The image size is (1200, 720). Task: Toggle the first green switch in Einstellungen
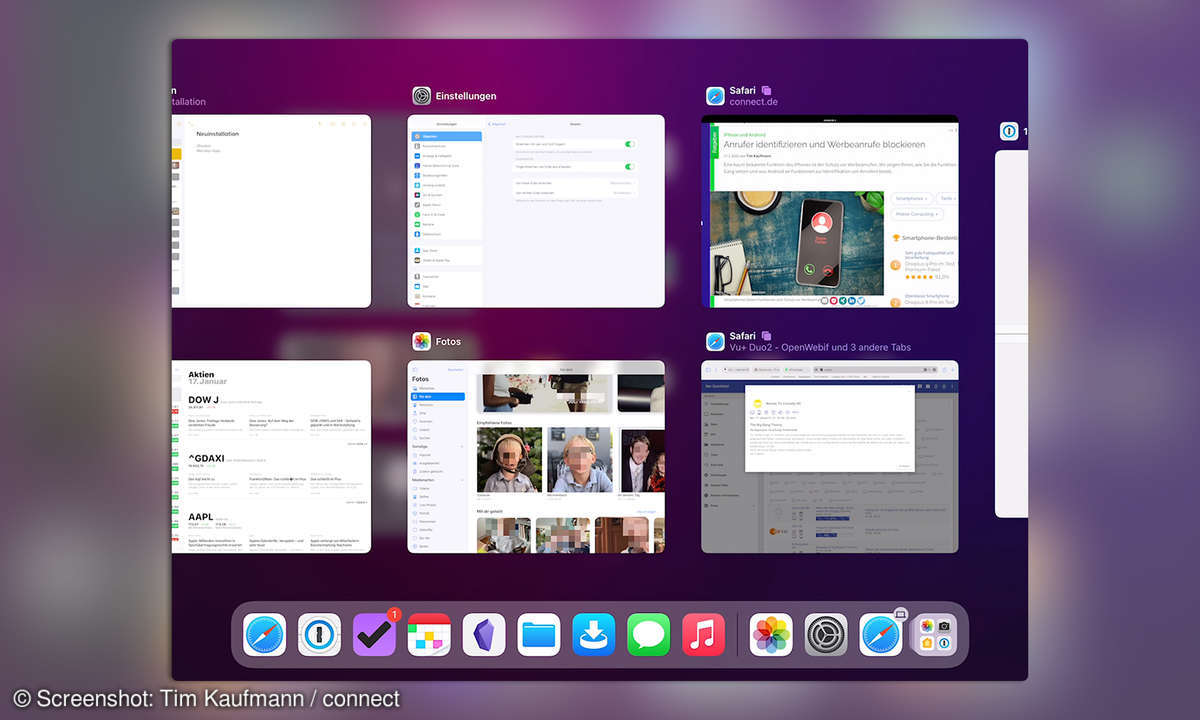[629, 144]
